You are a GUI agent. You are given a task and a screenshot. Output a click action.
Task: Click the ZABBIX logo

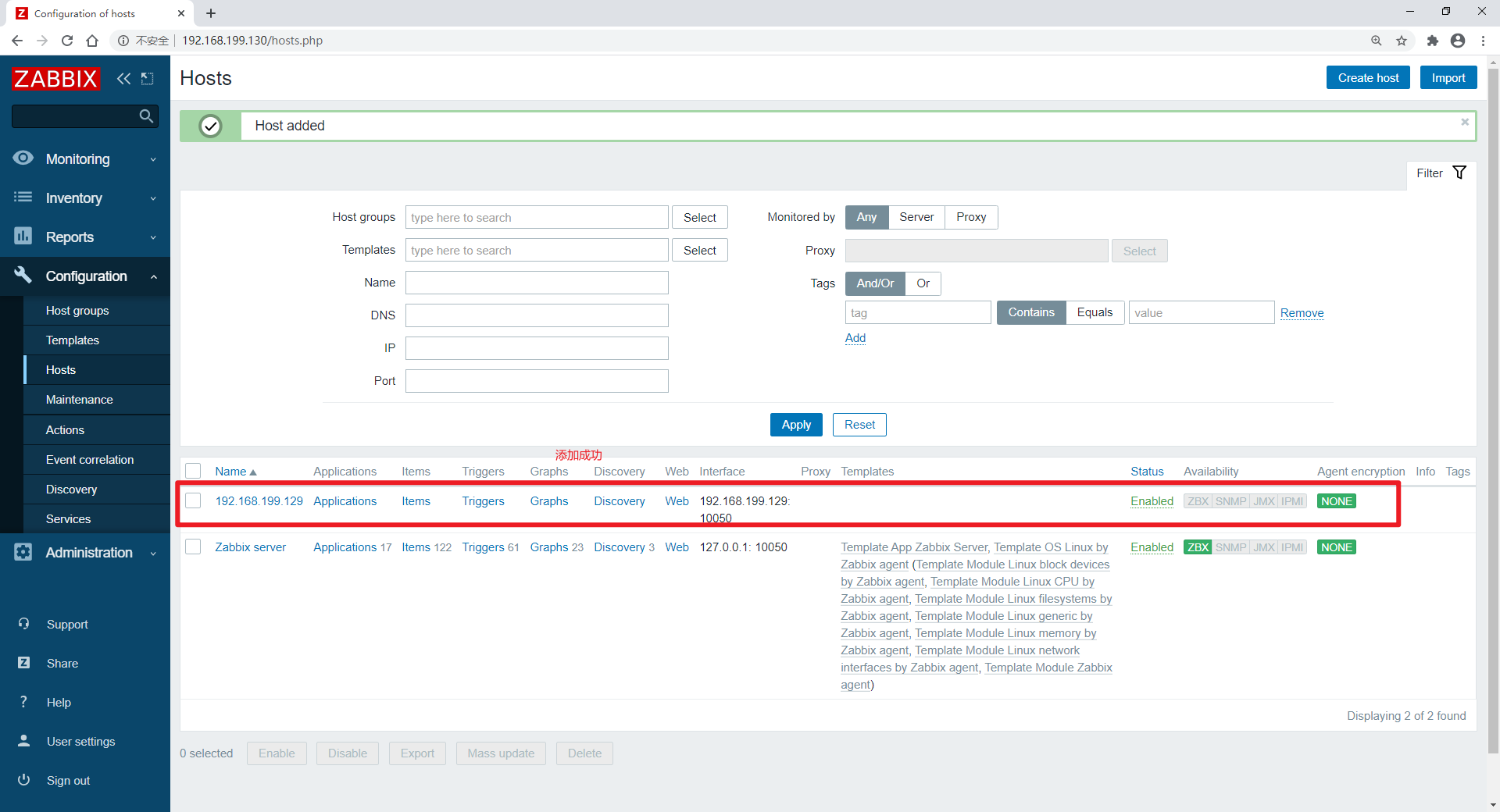pyautogui.click(x=55, y=78)
